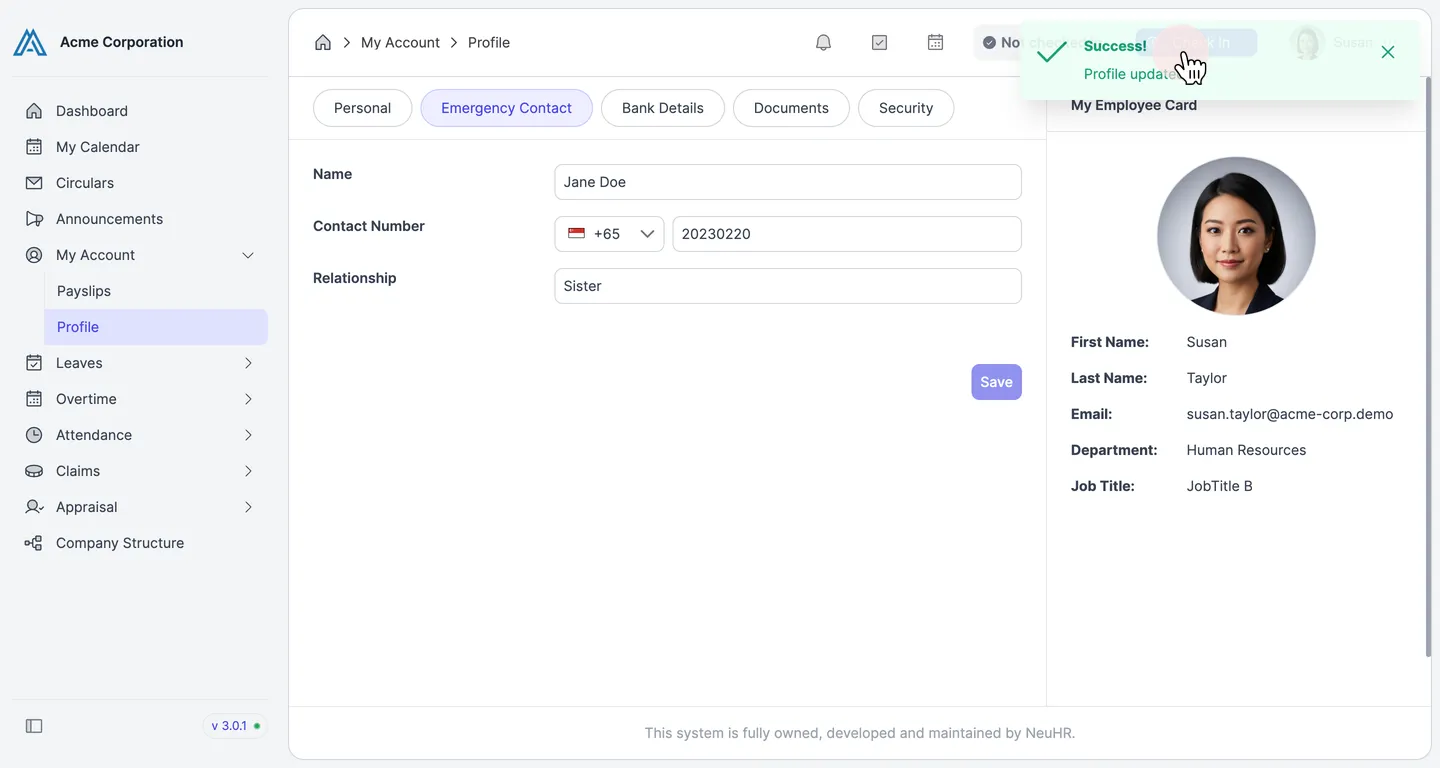This screenshot has height=768, width=1440.
Task: Click the Relationship input field
Action: click(x=788, y=286)
